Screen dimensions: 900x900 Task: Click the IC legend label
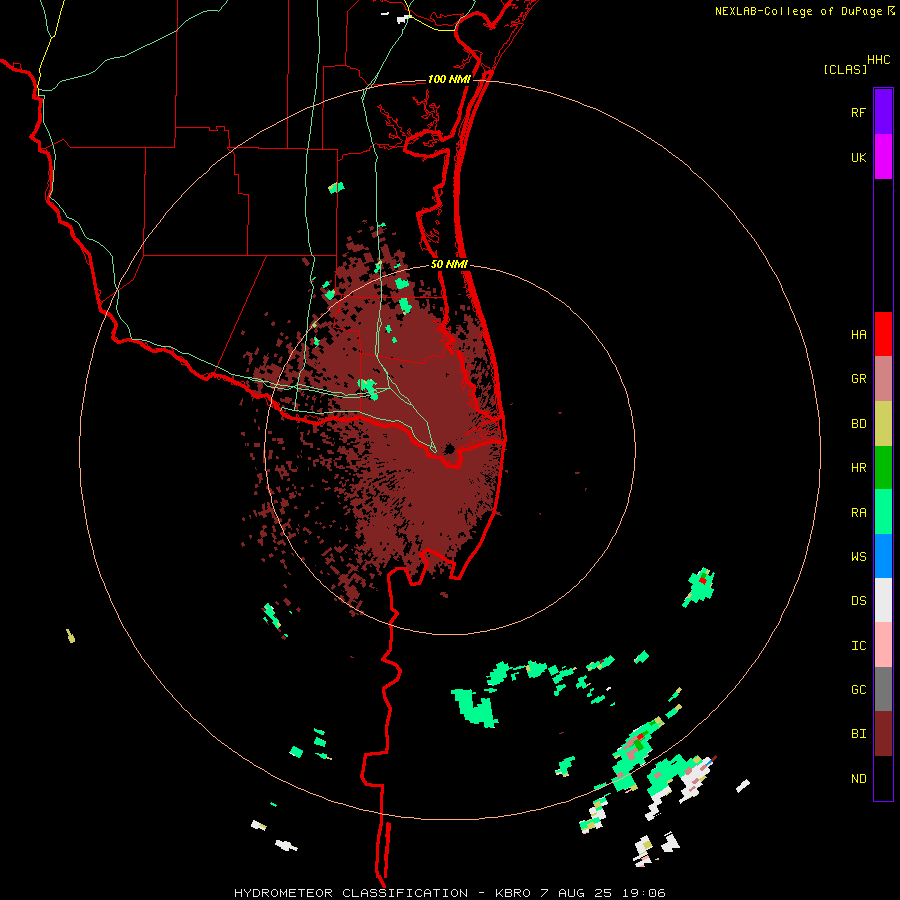pos(858,646)
